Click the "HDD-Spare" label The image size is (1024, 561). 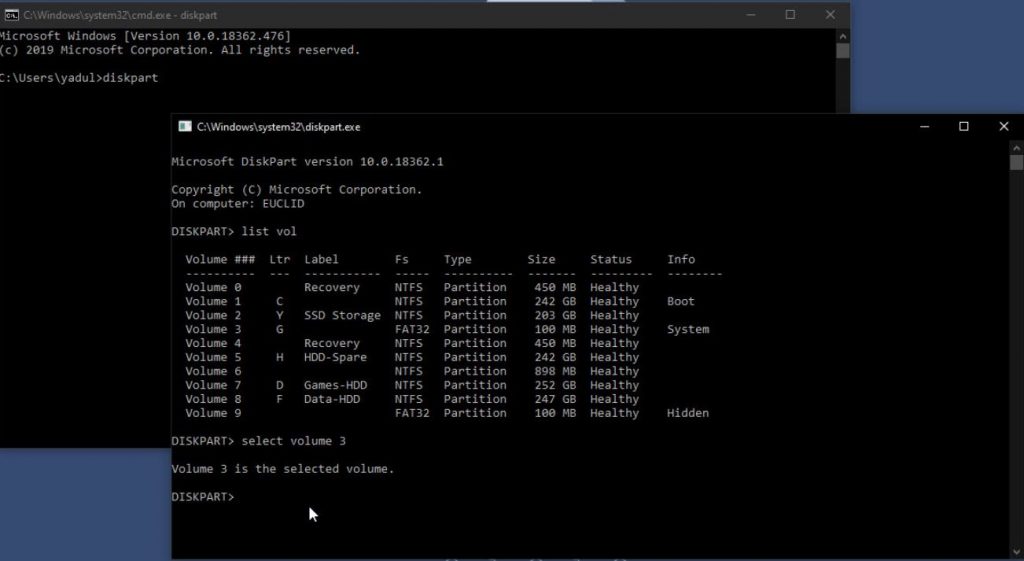335,357
